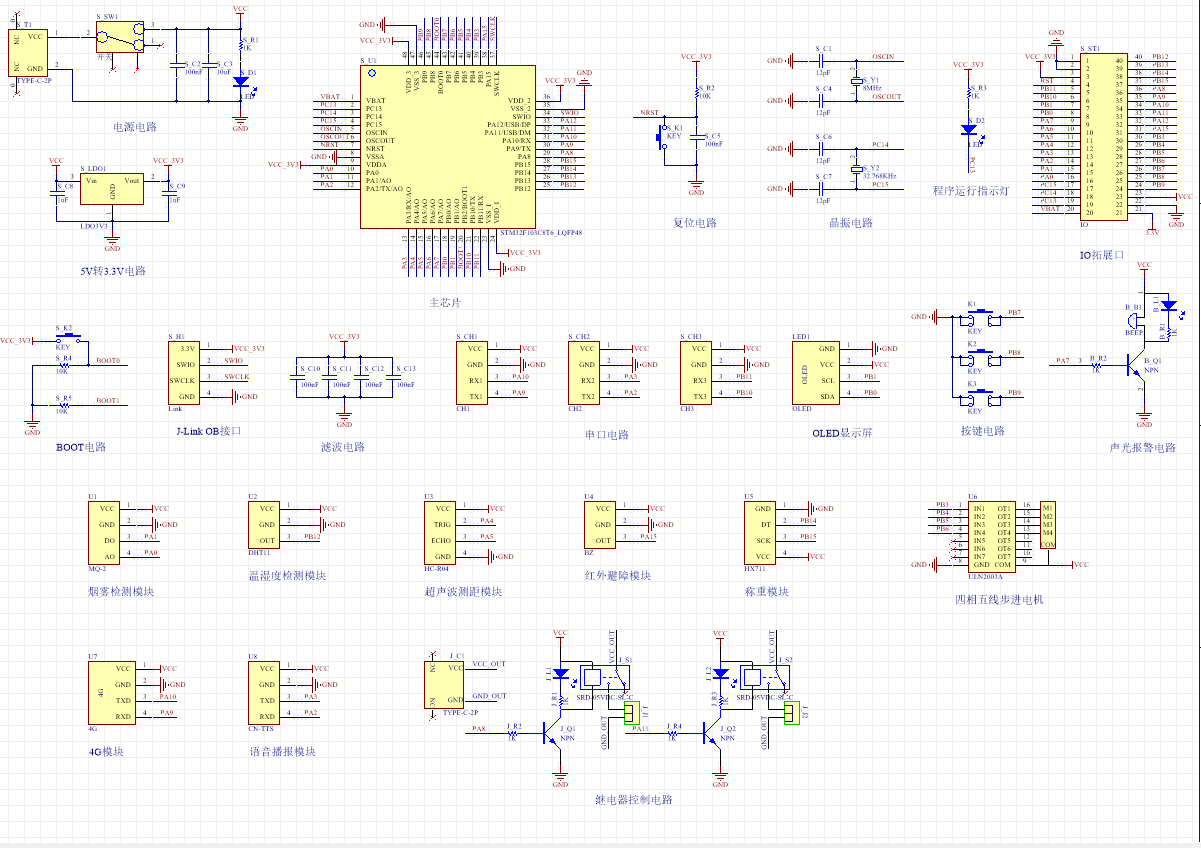Screen dimensions: 1201x848
Task: Select the U6 ULN2003A driver chip
Action: tap(992, 537)
